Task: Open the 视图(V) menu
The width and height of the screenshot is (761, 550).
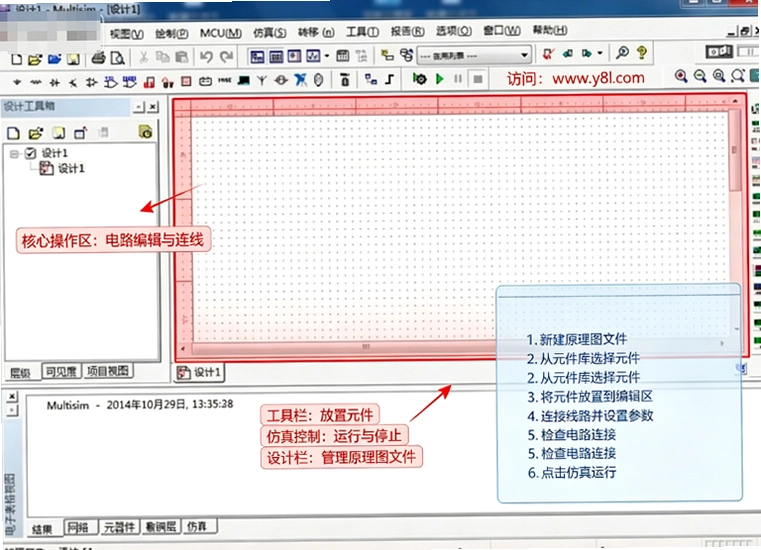Action: click(x=127, y=34)
